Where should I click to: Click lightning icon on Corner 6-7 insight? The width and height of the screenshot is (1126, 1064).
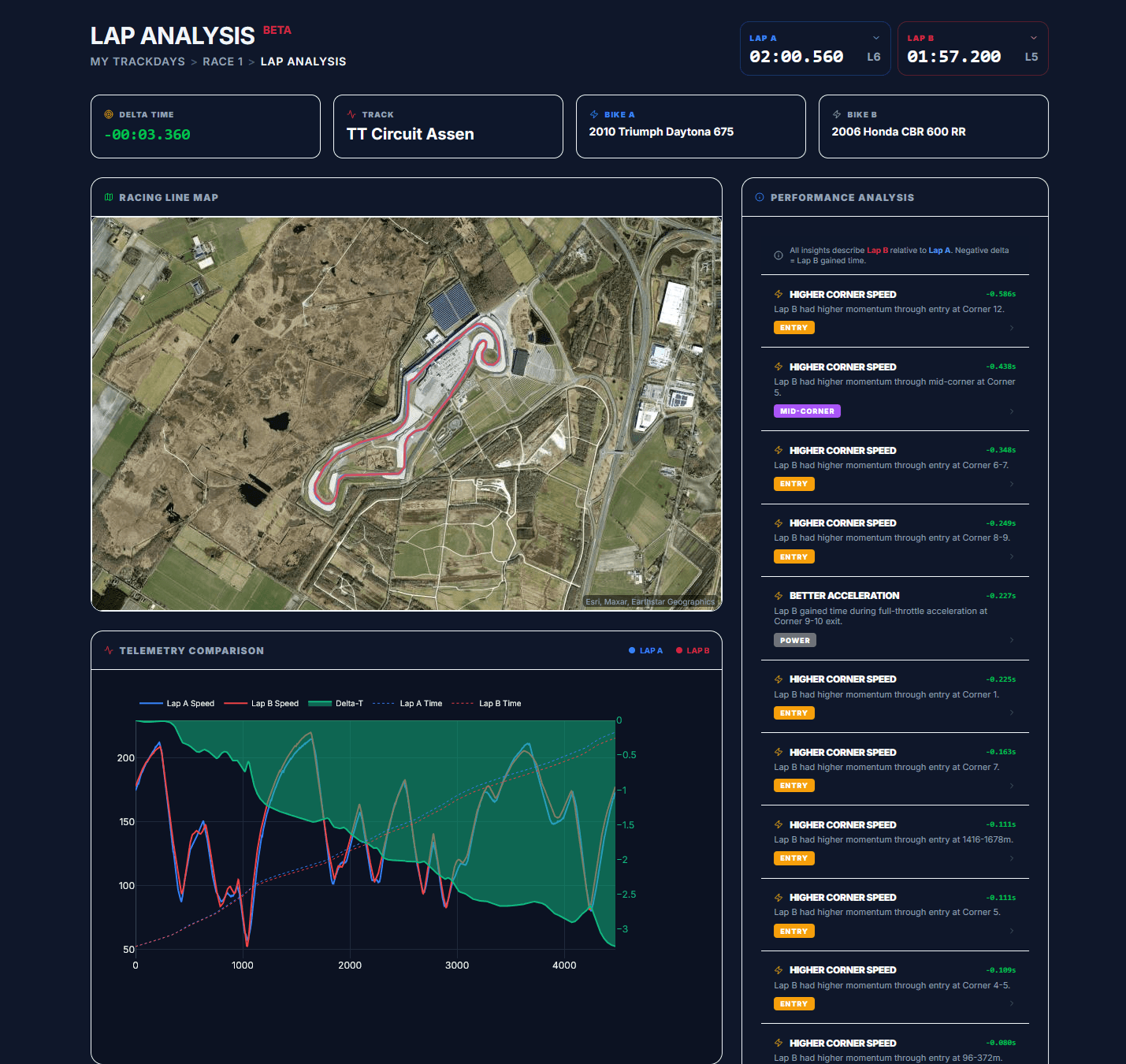[x=779, y=450]
